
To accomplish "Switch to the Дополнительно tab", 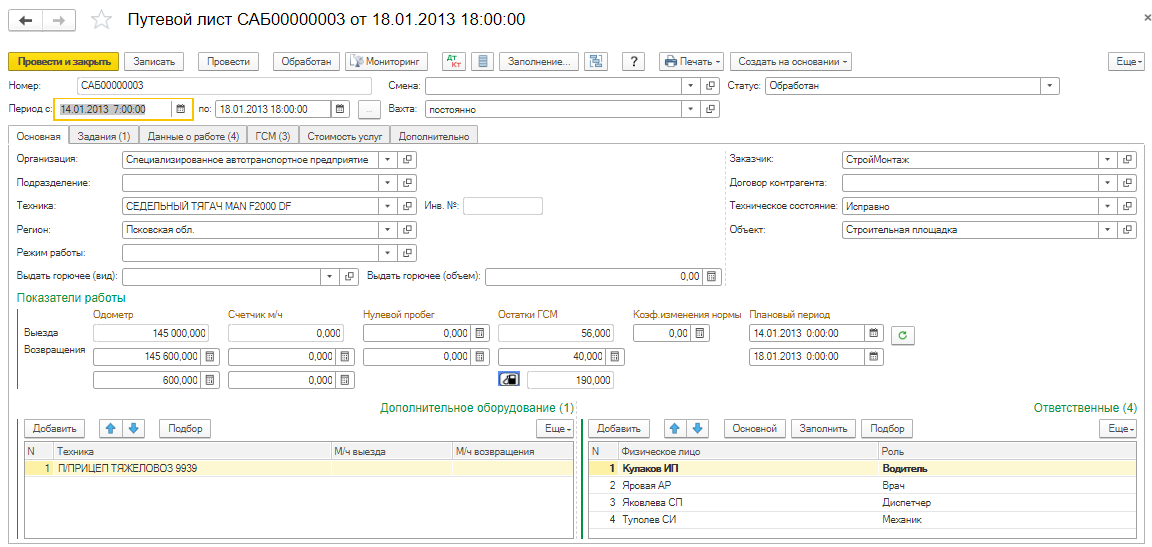I will (x=435, y=136).
